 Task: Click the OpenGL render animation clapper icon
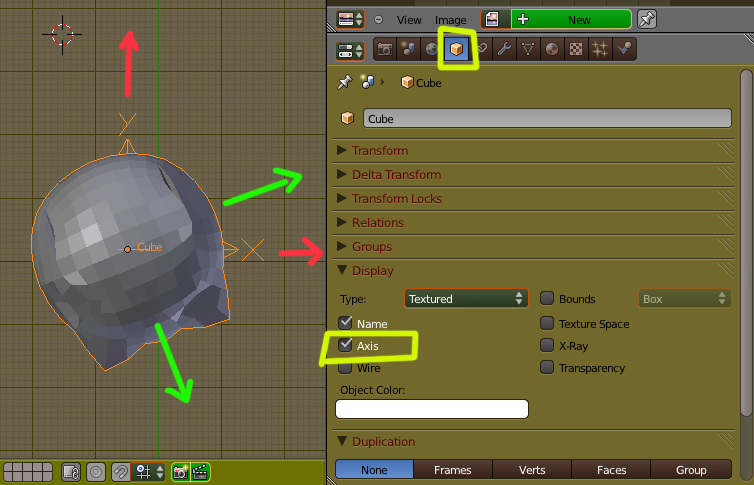(201, 472)
